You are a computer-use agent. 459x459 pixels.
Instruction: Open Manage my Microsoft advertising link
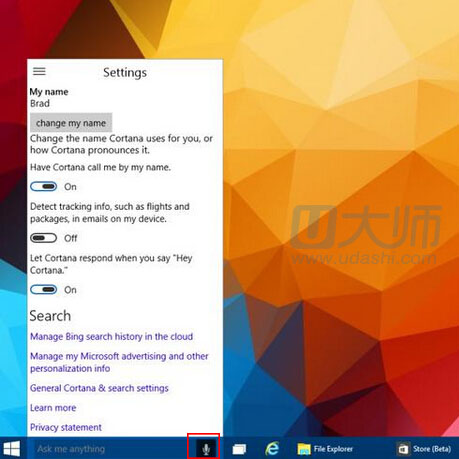click(119, 362)
